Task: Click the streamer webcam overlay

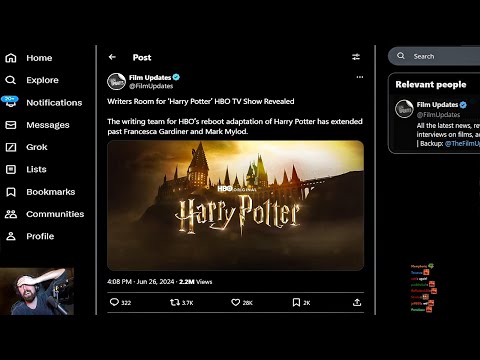Action: 37,291
